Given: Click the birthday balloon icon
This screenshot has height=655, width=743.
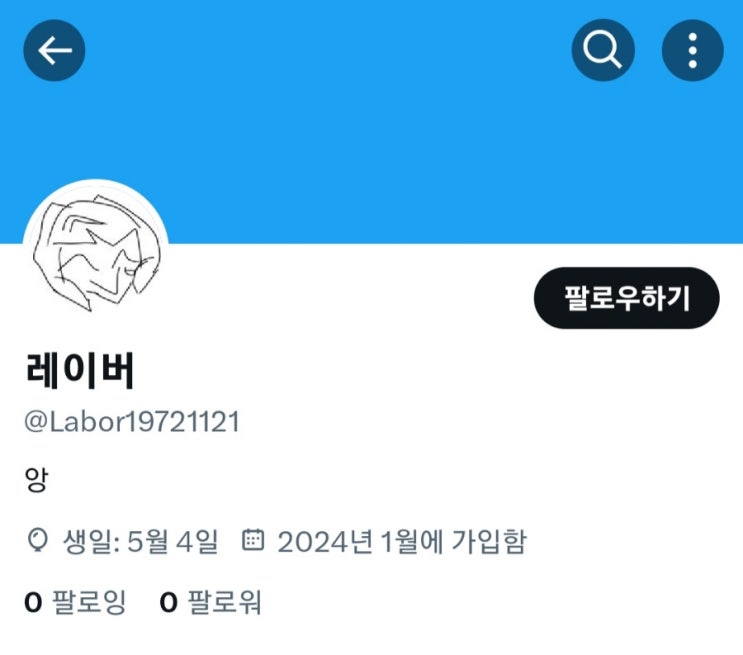Looking at the screenshot, I should click(37, 540).
